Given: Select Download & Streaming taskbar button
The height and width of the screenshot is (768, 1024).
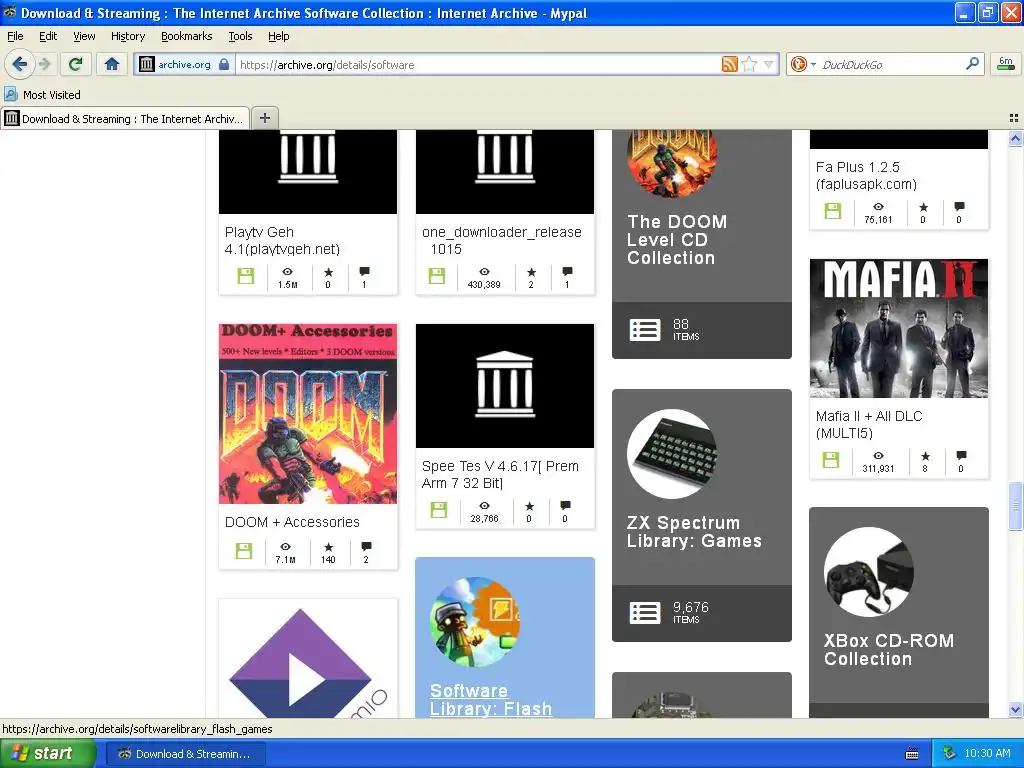Looking at the screenshot, I should (x=185, y=754).
